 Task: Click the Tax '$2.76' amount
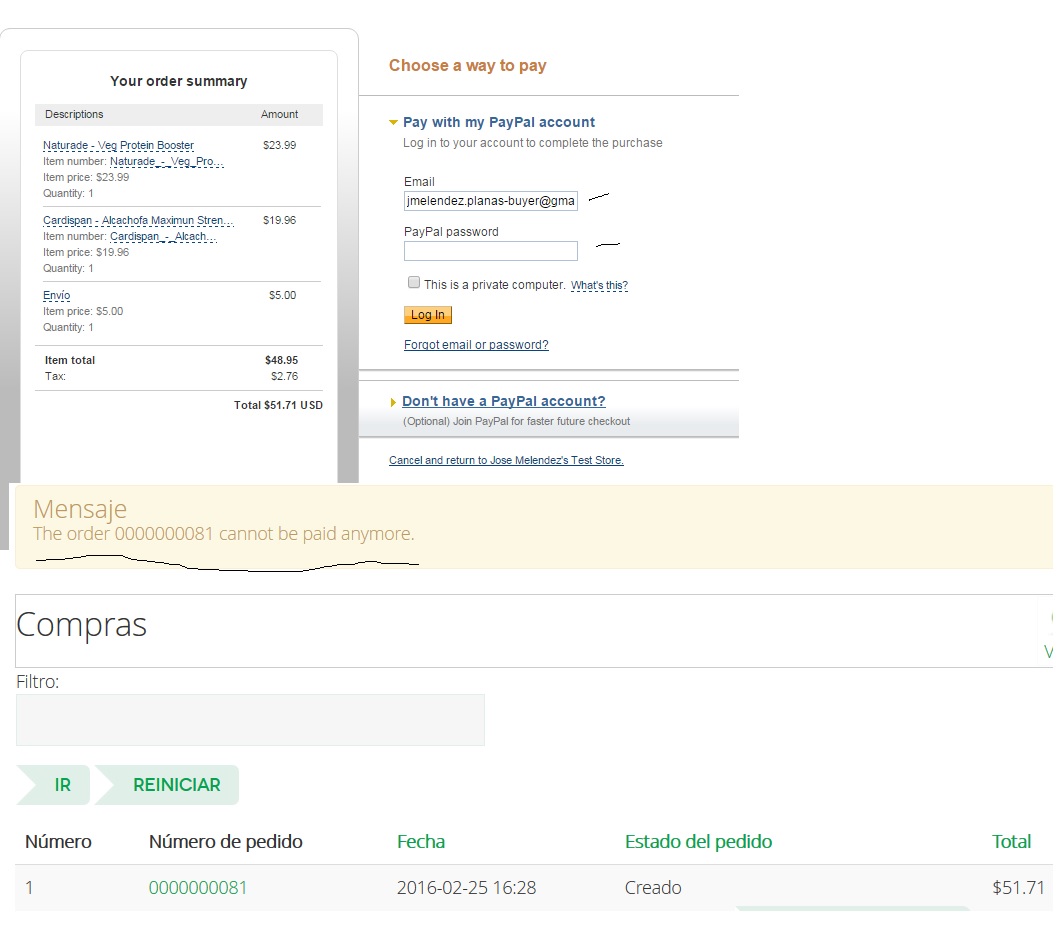coord(285,377)
